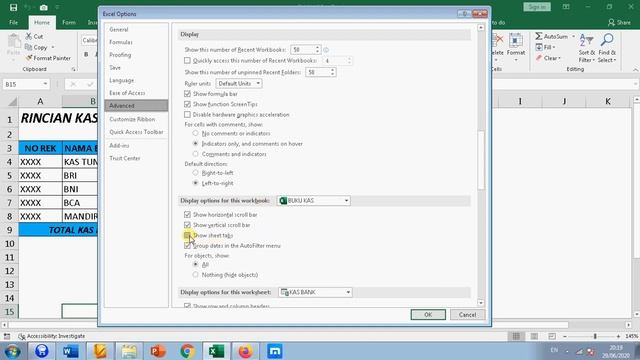Click the Clear eraser icon
Viewport: 640px width, 360px height.
[x=539, y=58]
